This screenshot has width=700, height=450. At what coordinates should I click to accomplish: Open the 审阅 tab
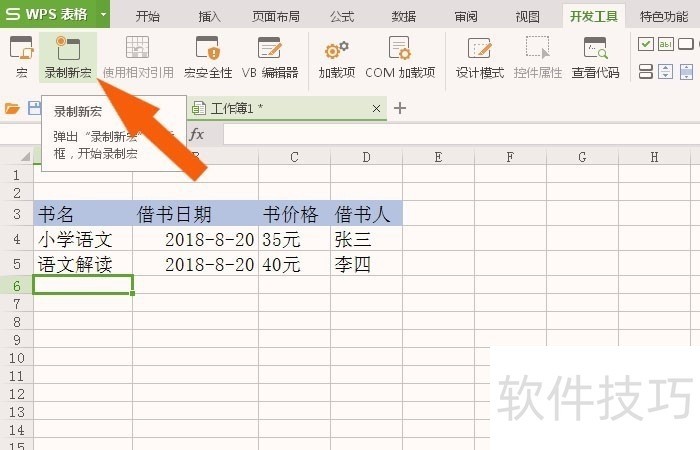(x=466, y=17)
